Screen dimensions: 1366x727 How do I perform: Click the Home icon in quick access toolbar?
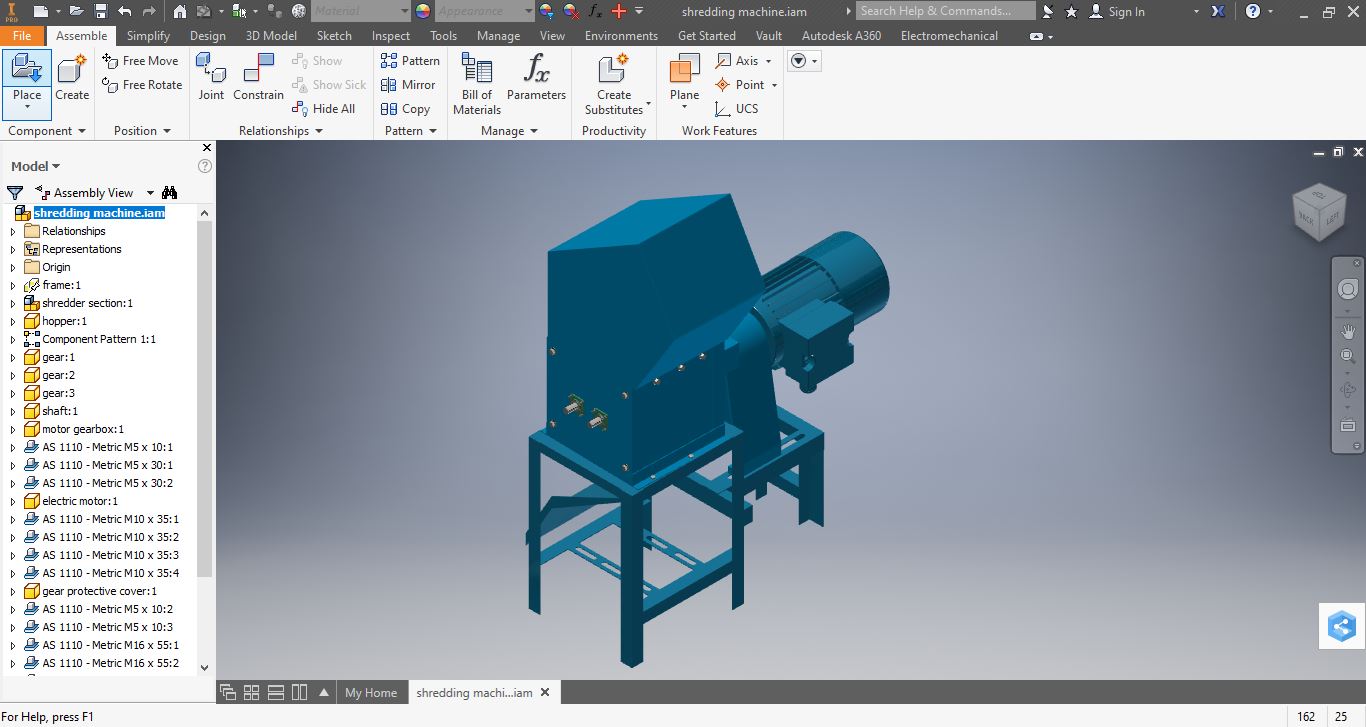pos(180,12)
